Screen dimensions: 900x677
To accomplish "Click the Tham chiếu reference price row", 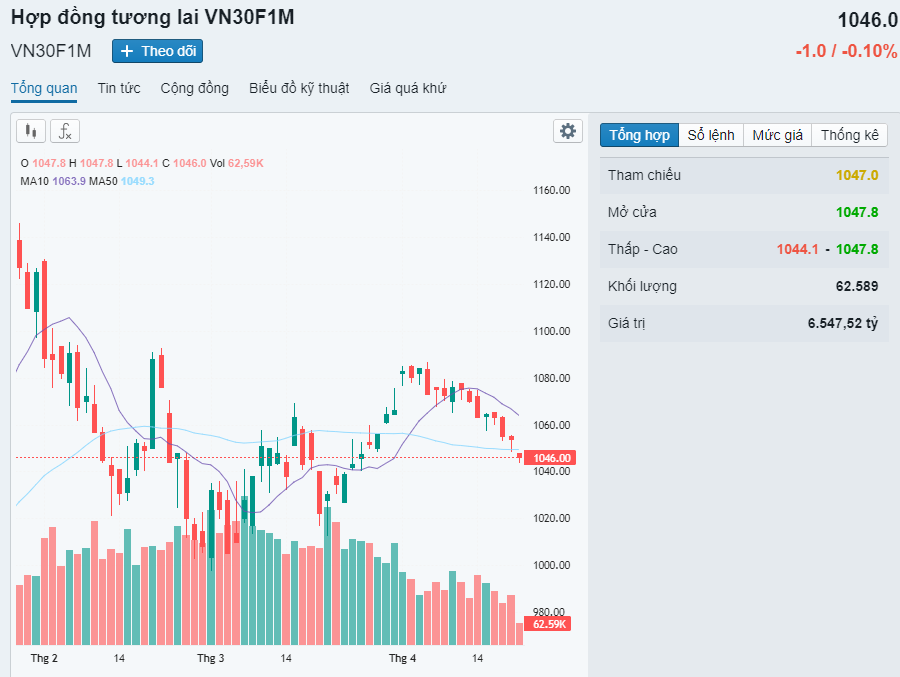I will click(x=743, y=175).
